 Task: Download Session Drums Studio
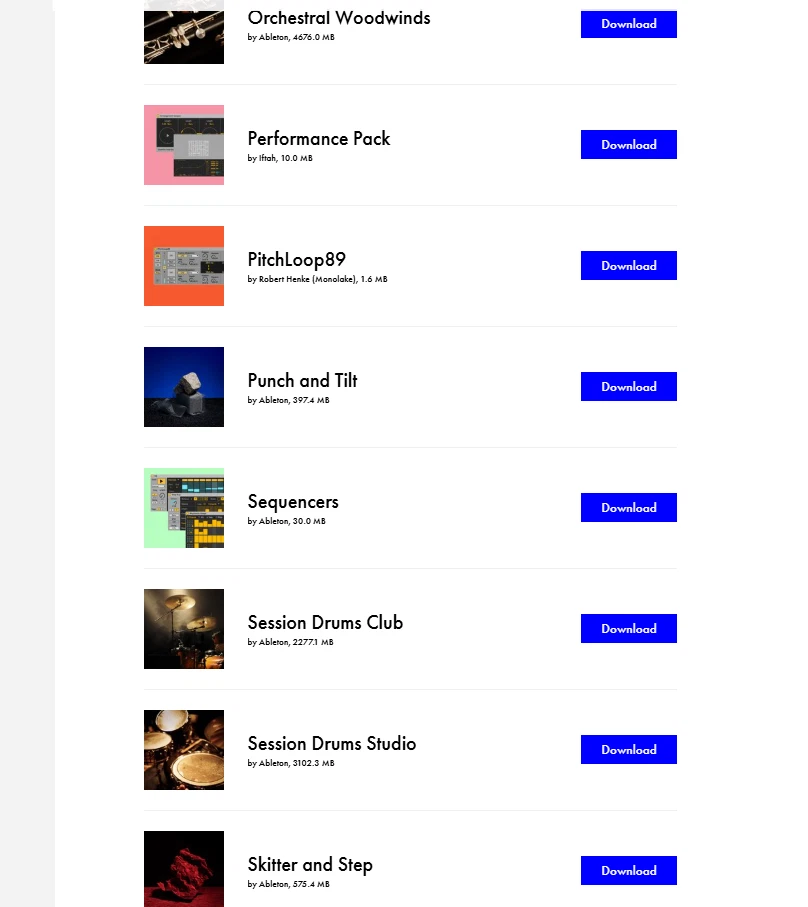pos(628,750)
